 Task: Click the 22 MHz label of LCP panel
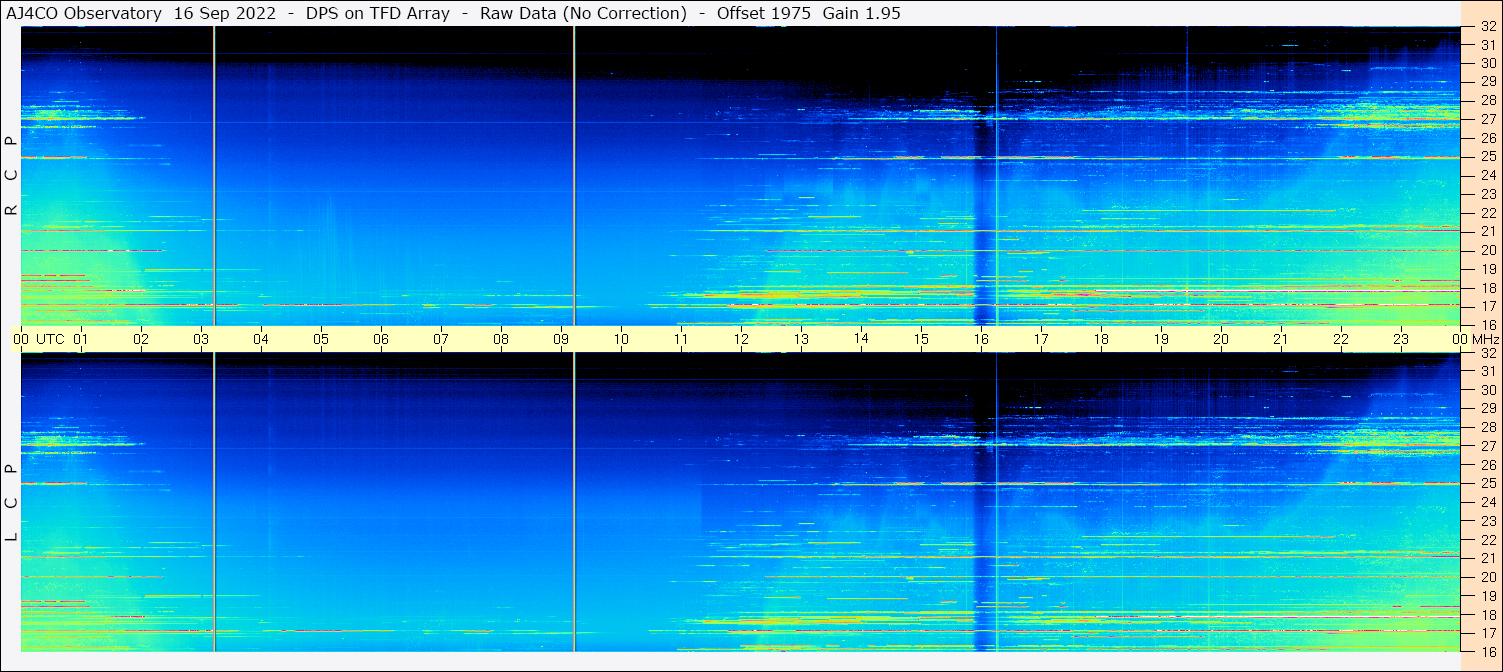pyautogui.click(x=1487, y=539)
